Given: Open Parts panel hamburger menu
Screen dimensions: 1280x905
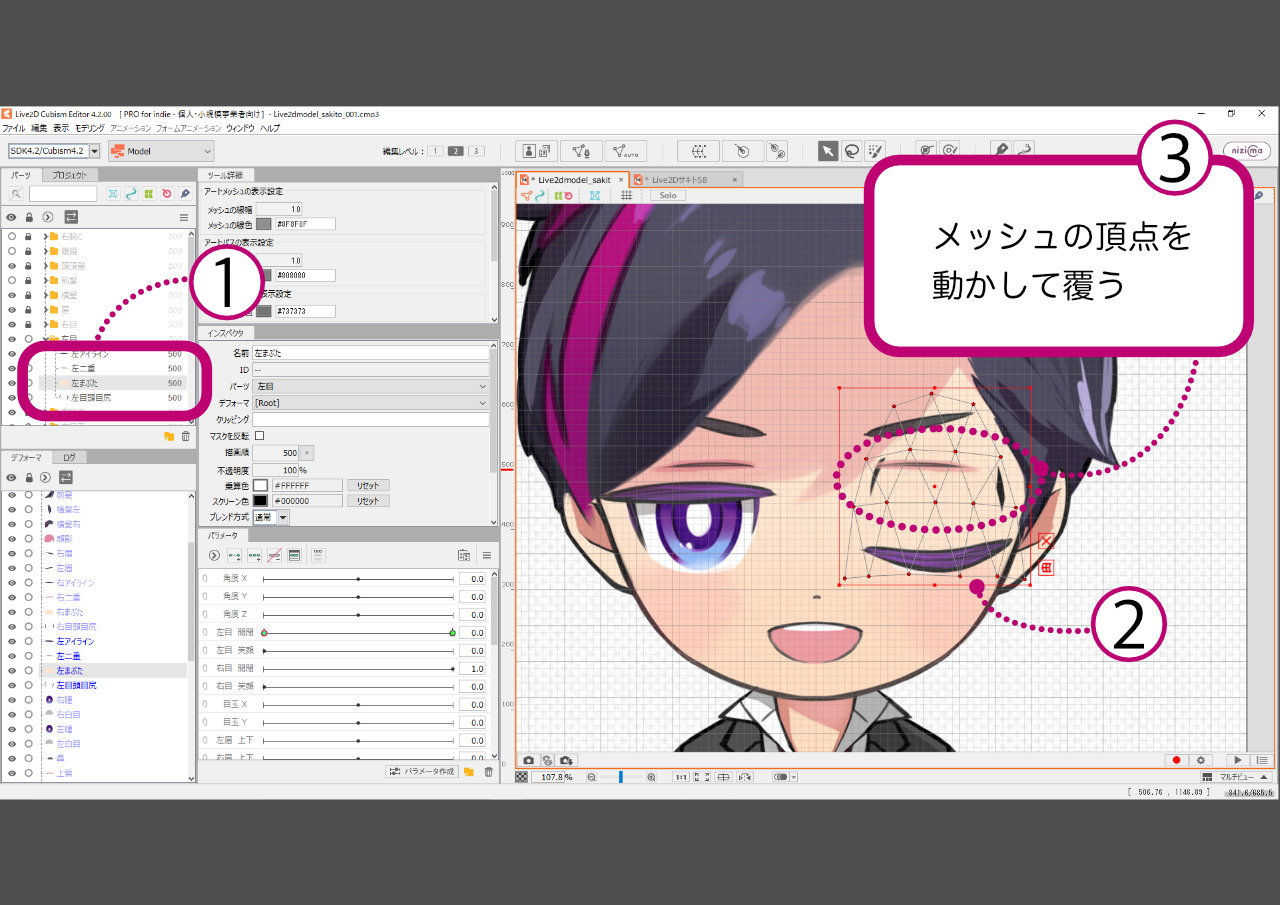Looking at the screenshot, I should click(x=183, y=216).
